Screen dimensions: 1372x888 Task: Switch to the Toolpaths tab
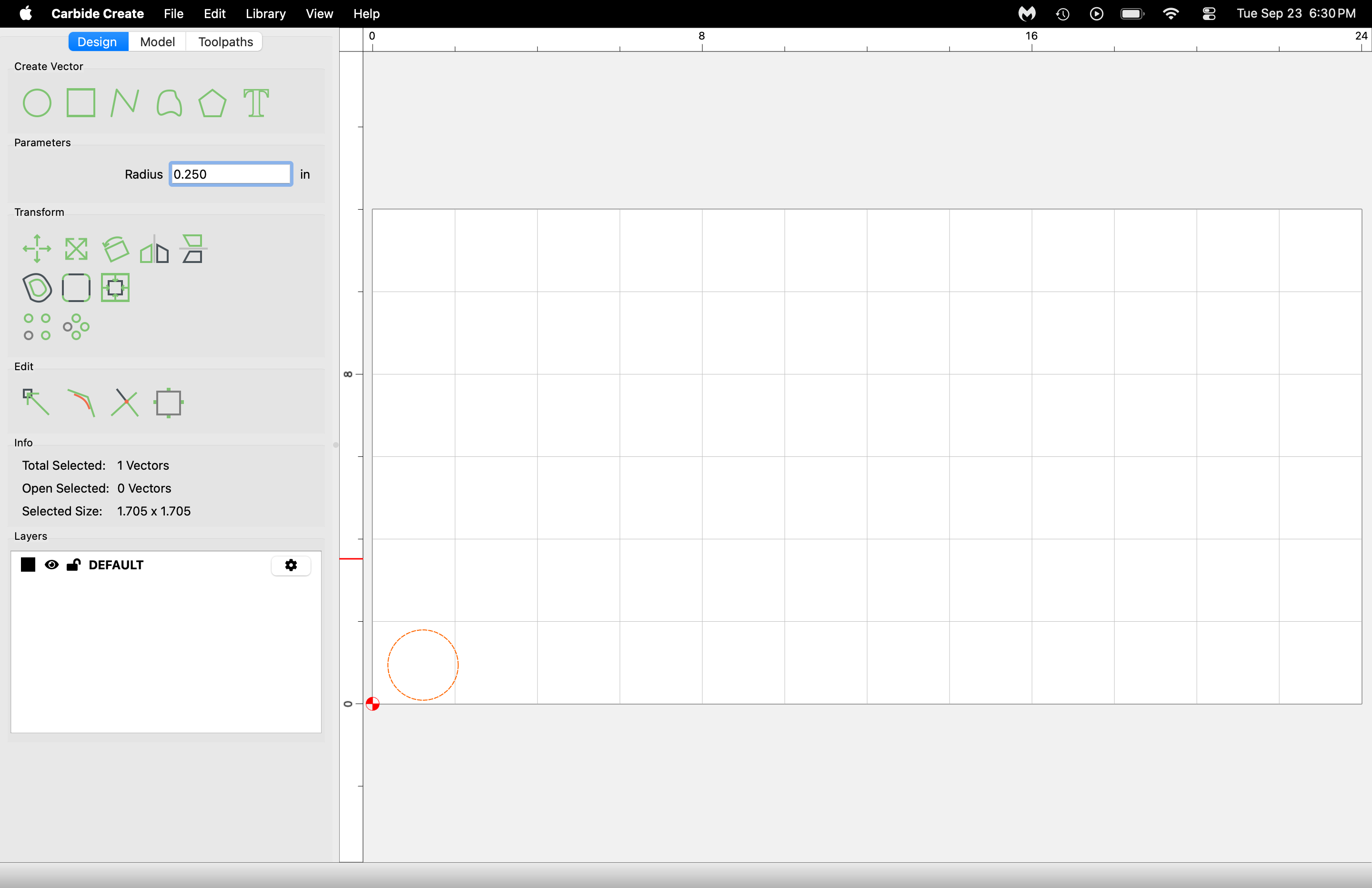coord(225,41)
